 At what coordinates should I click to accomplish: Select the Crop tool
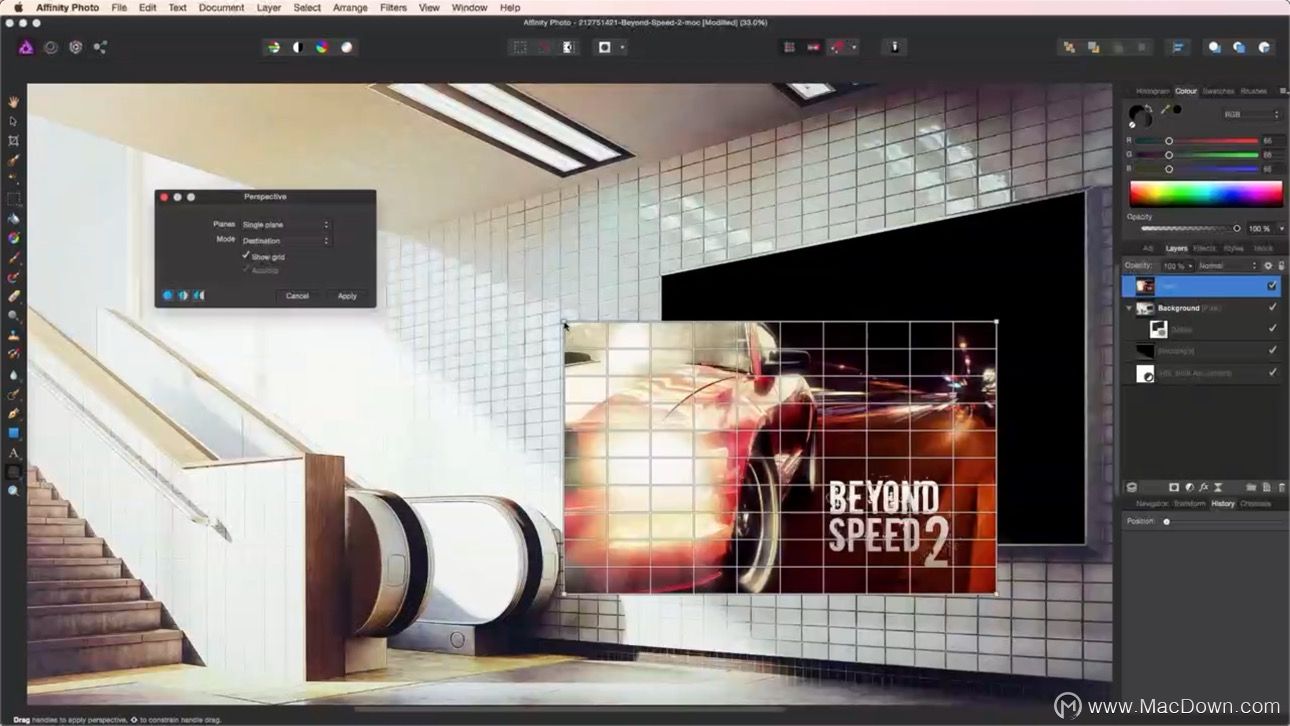(13, 141)
